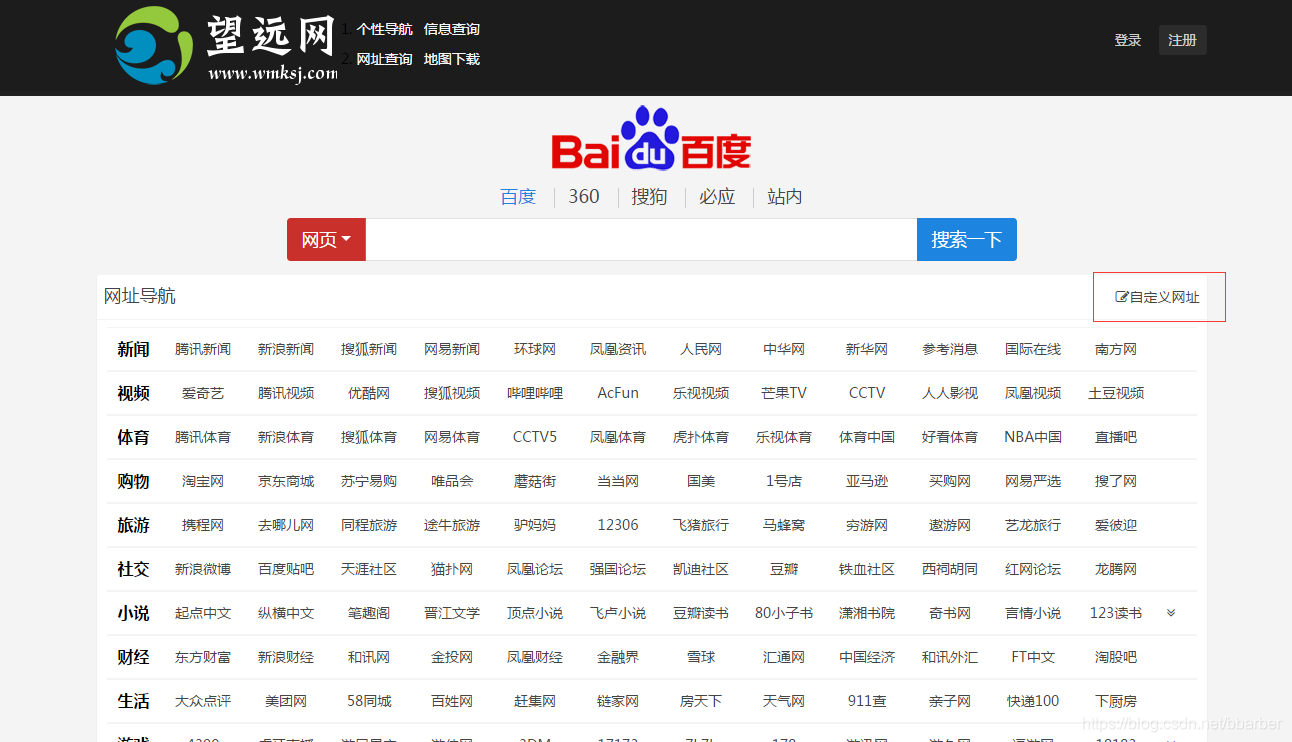Open CCTV5 sports link
1292x742 pixels.
(x=535, y=437)
